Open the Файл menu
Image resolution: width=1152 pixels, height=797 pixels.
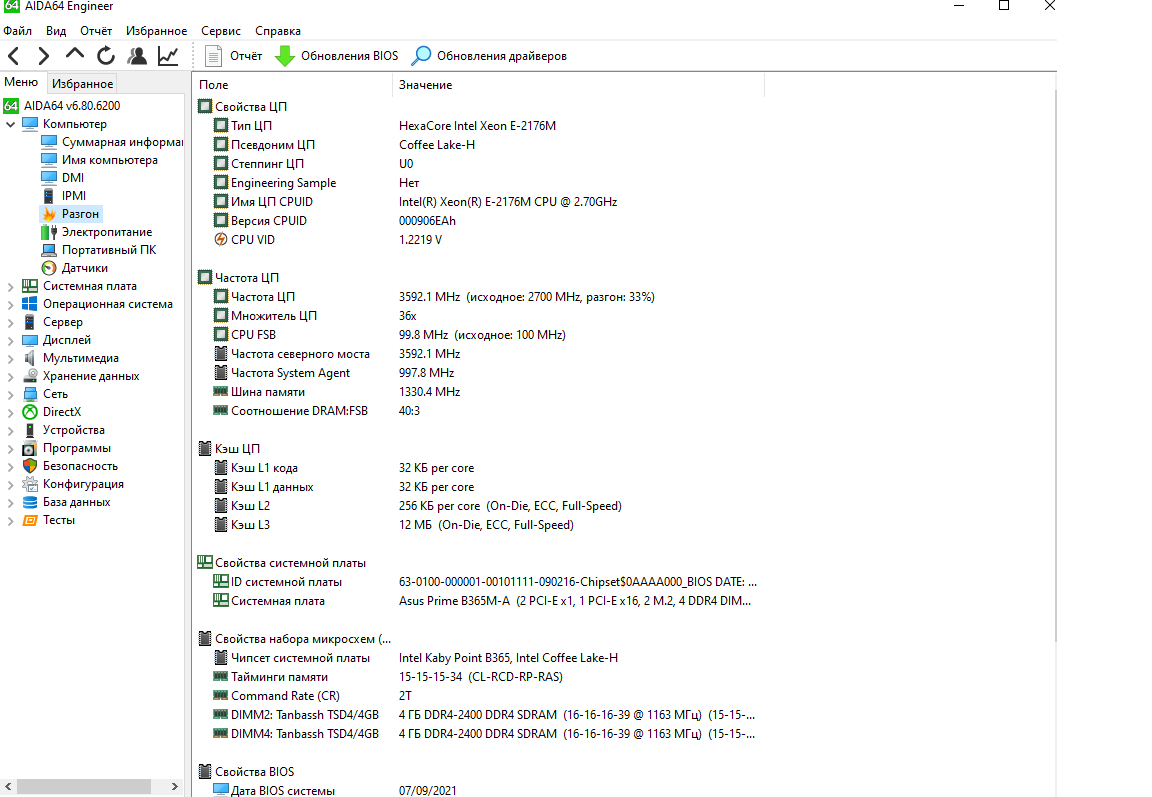point(18,31)
